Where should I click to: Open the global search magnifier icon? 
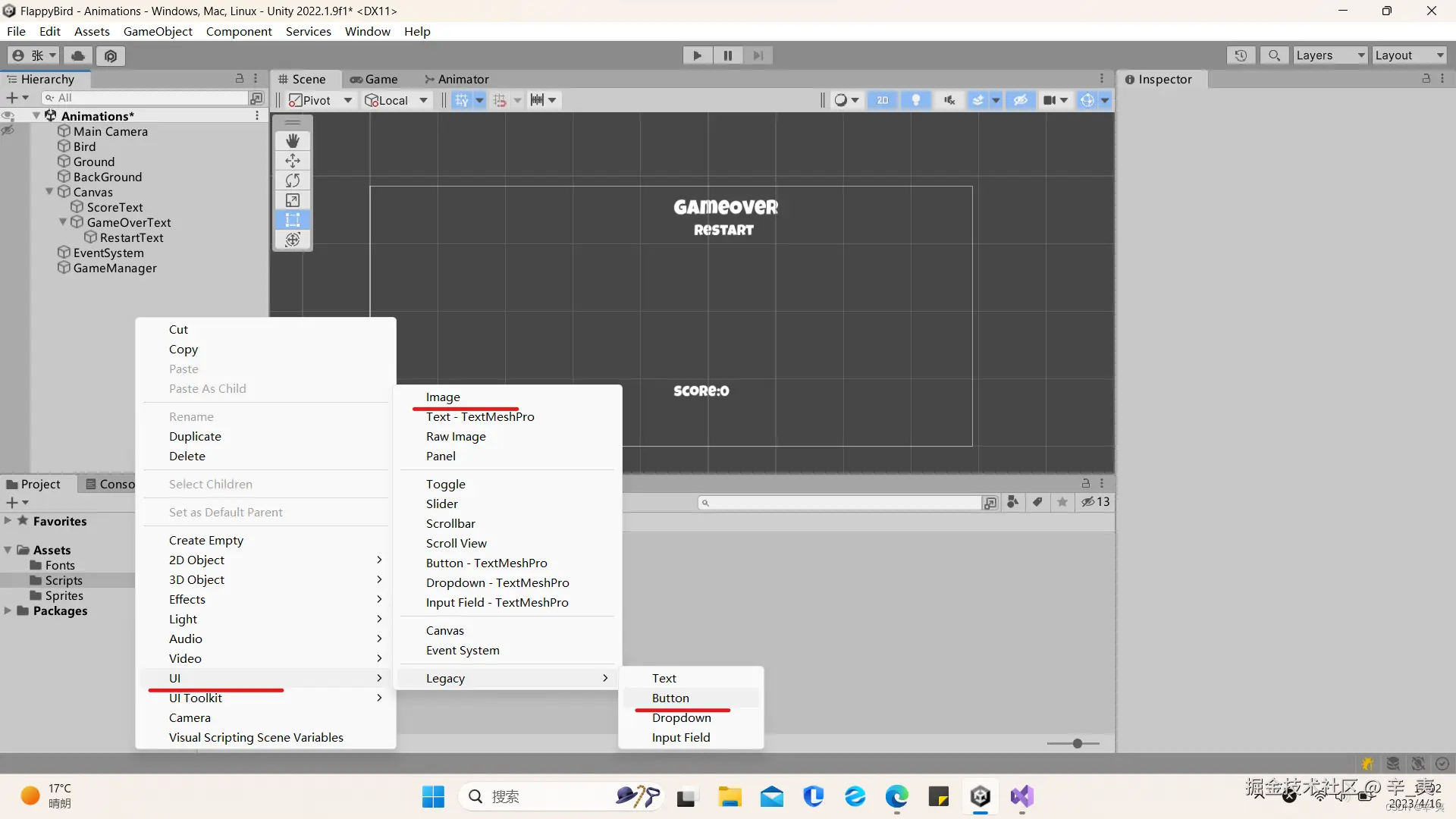tap(1274, 55)
